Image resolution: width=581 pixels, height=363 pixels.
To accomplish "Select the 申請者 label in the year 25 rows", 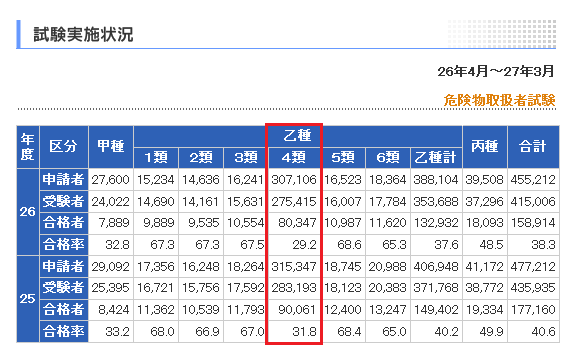I will coord(64,266).
